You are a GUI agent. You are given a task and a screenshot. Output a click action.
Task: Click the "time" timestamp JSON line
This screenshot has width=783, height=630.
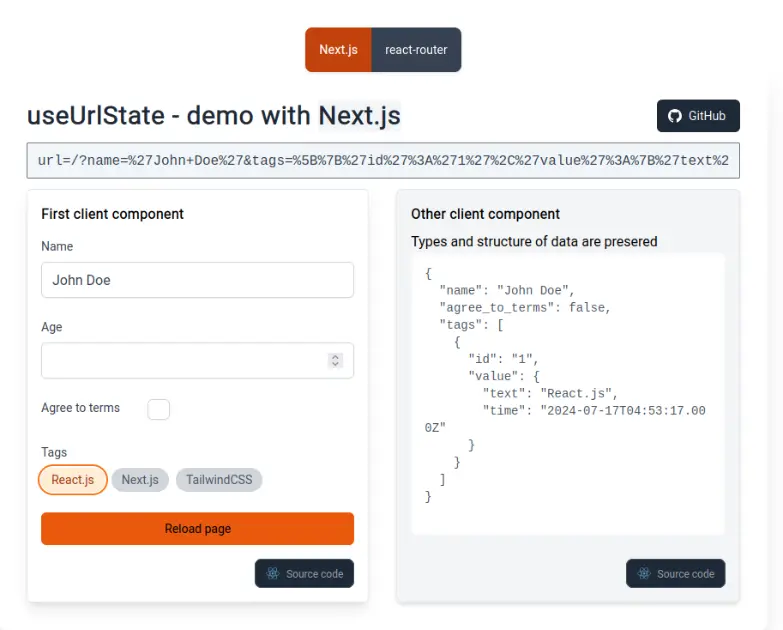pyautogui.click(x=565, y=419)
